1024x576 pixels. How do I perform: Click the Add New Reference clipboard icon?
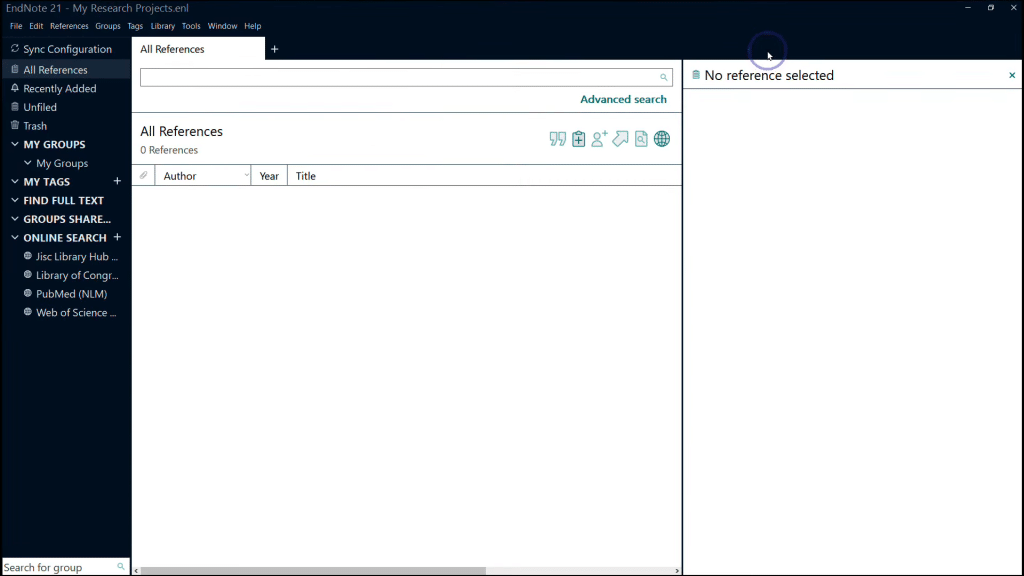579,138
